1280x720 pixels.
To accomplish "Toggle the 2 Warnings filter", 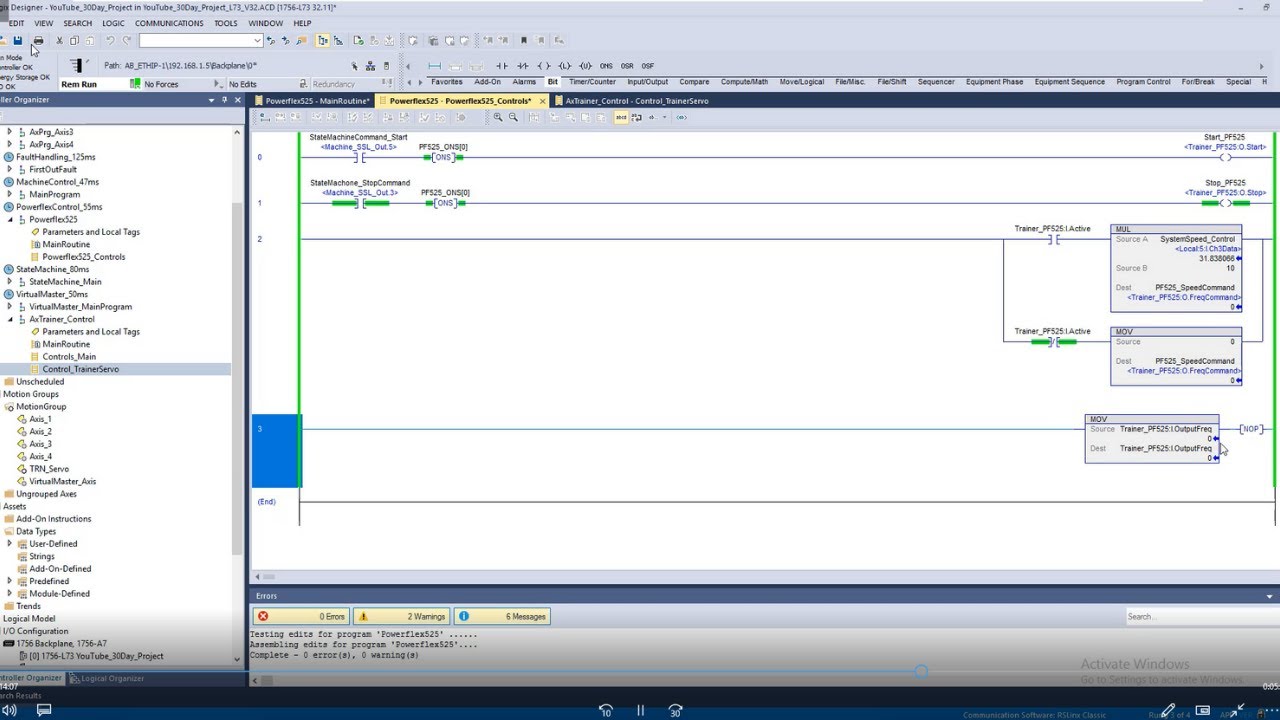I will coord(401,616).
